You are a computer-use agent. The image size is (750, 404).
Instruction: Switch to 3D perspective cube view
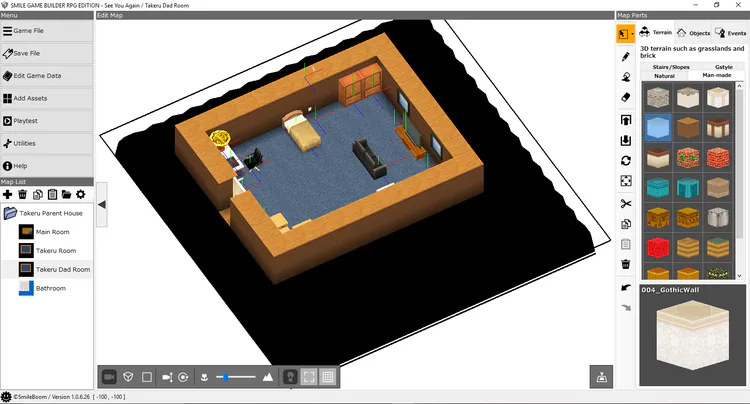pyautogui.click(x=128, y=377)
